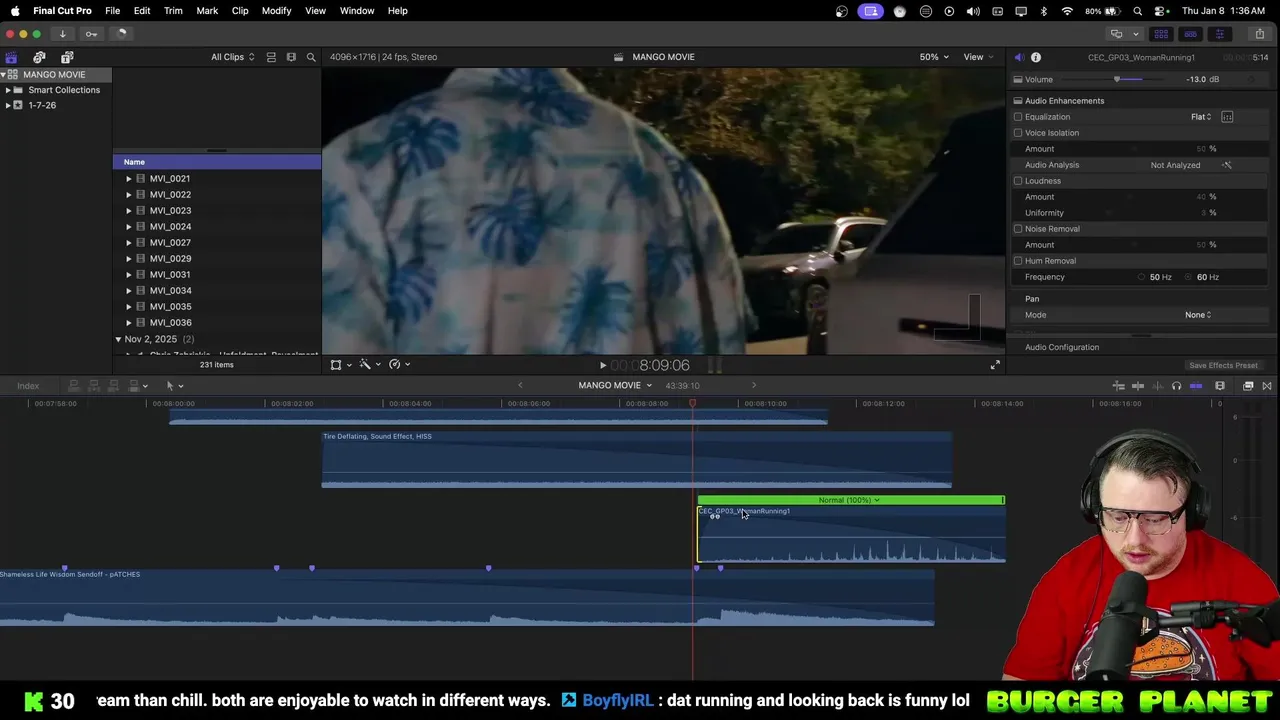Expand Smart Collections folder
The image size is (1280, 720).
point(8,90)
